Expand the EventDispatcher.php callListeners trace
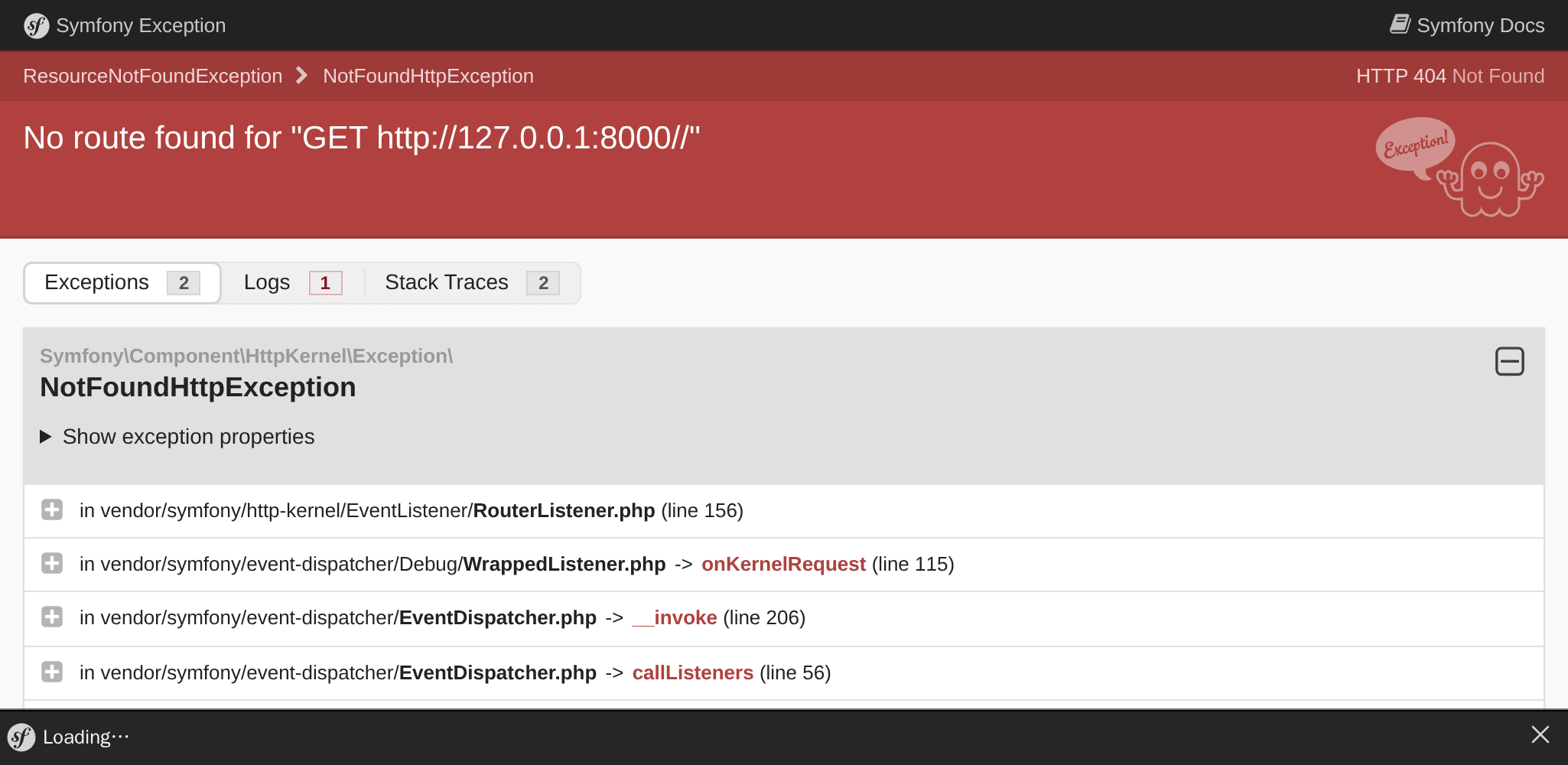Viewport: 1568px width, 765px height. (52, 672)
